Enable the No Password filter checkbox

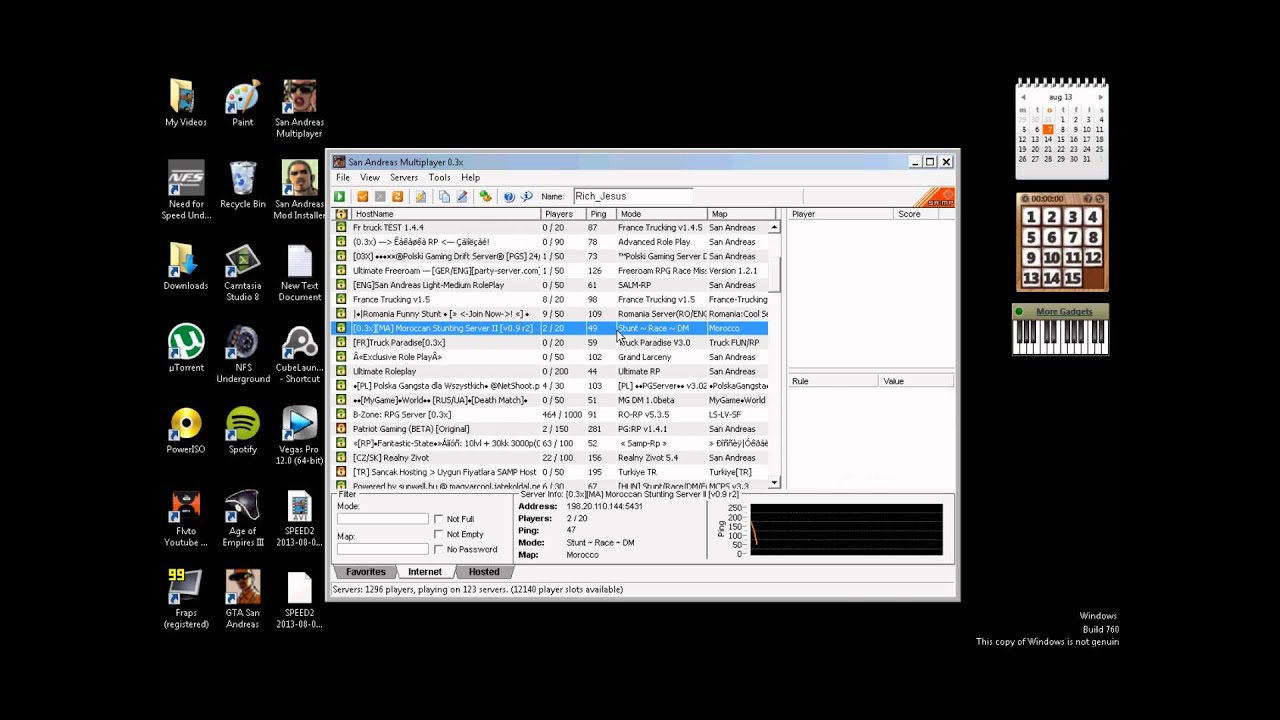point(439,549)
